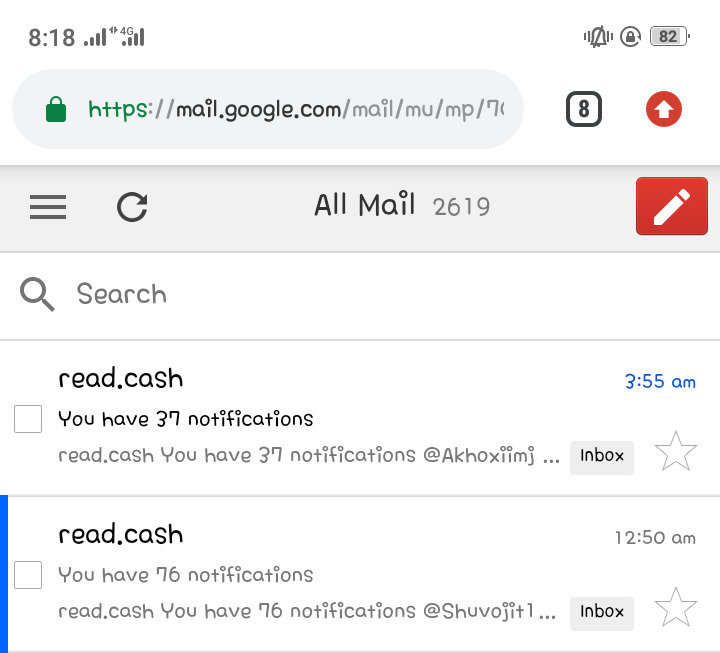Screen dimensions: 720x653
Task: Tap the magnifying glass search icon
Action: [x=37, y=294]
